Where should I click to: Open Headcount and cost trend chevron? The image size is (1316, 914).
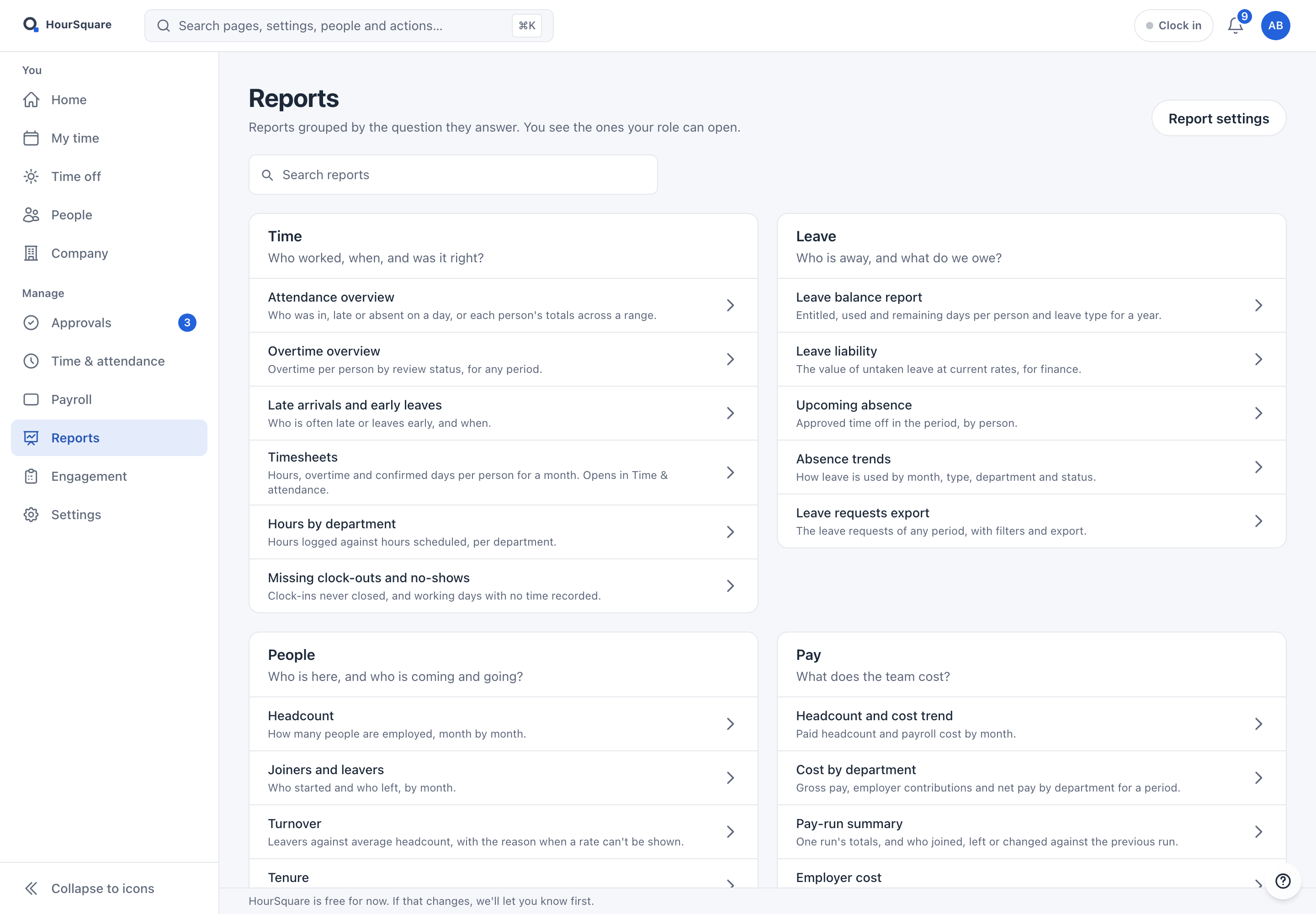pyautogui.click(x=1258, y=724)
